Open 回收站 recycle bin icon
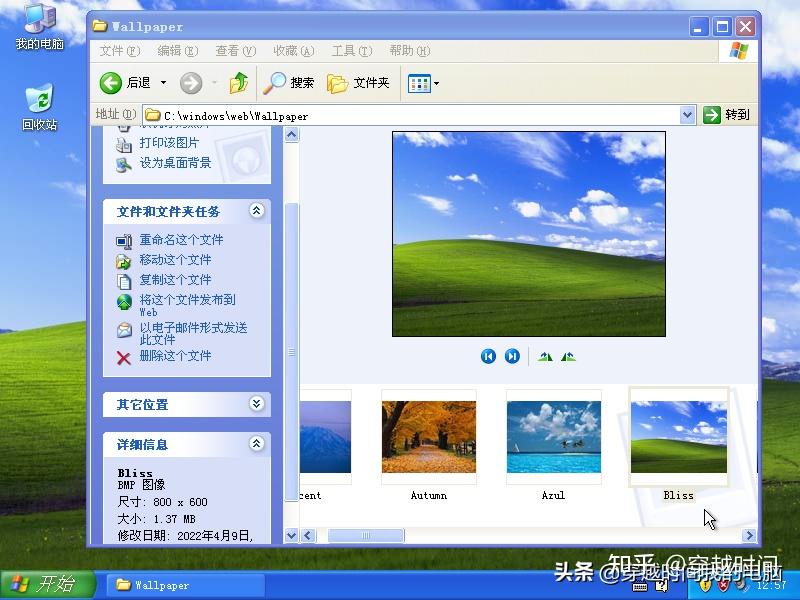Image resolution: width=800 pixels, height=600 pixels. (x=39, y=108)
